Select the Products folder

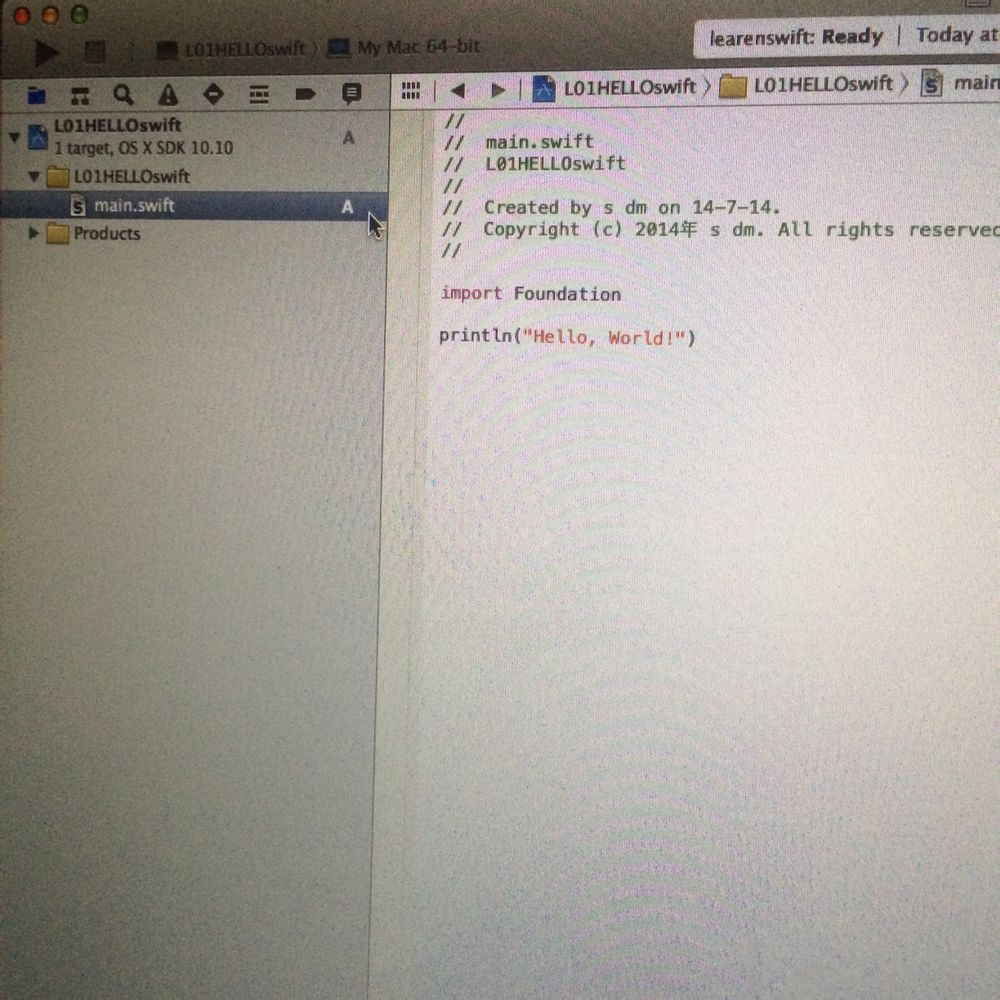coord(94,233)
